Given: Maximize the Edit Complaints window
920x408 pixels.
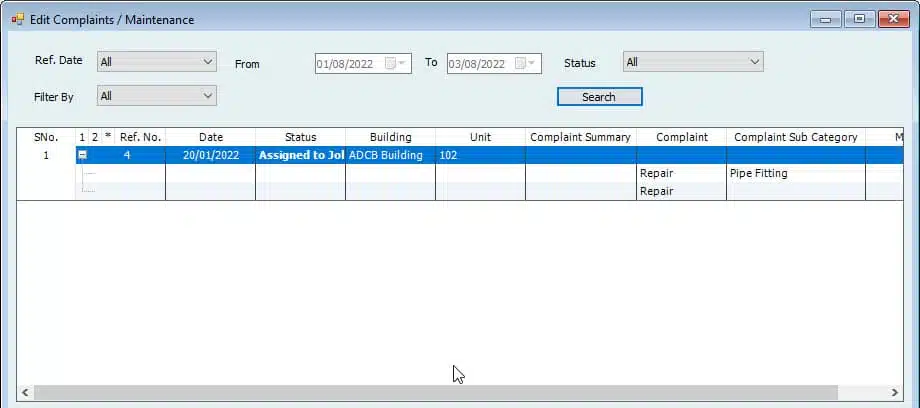Looking at the screenshot, I should [858, 19].
